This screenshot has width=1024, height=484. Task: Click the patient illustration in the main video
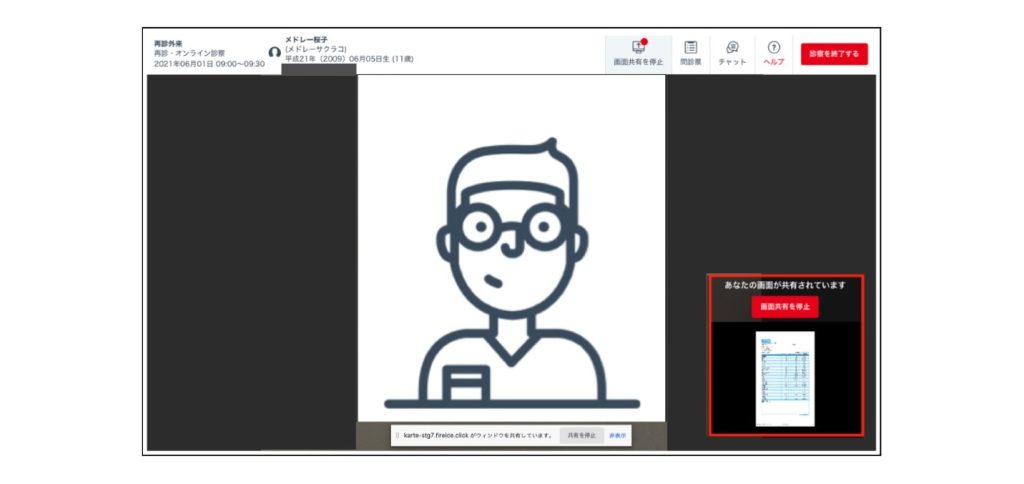coord(511,270)
